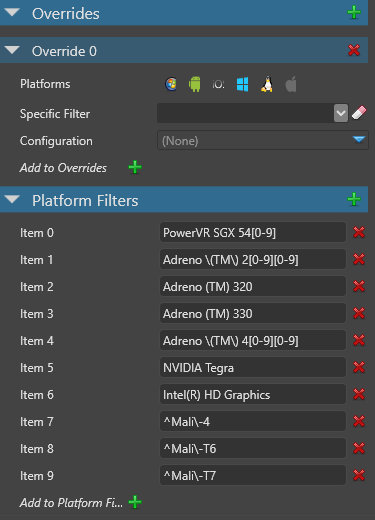Open the Specific Filter dropdown arrow
375x520 pixels.
[x=341, y=113]
